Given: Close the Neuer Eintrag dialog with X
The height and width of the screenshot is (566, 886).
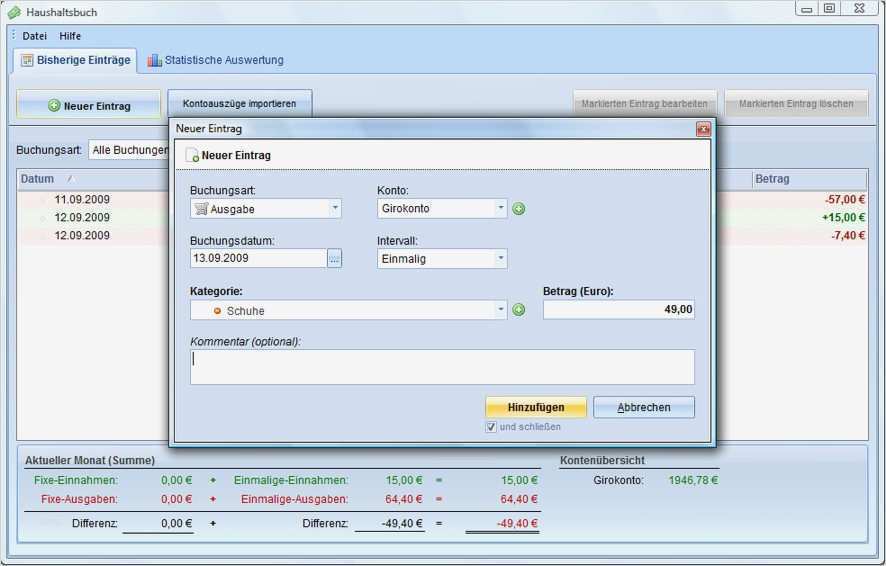Looking at the screenshot, I should pos(703,129).
